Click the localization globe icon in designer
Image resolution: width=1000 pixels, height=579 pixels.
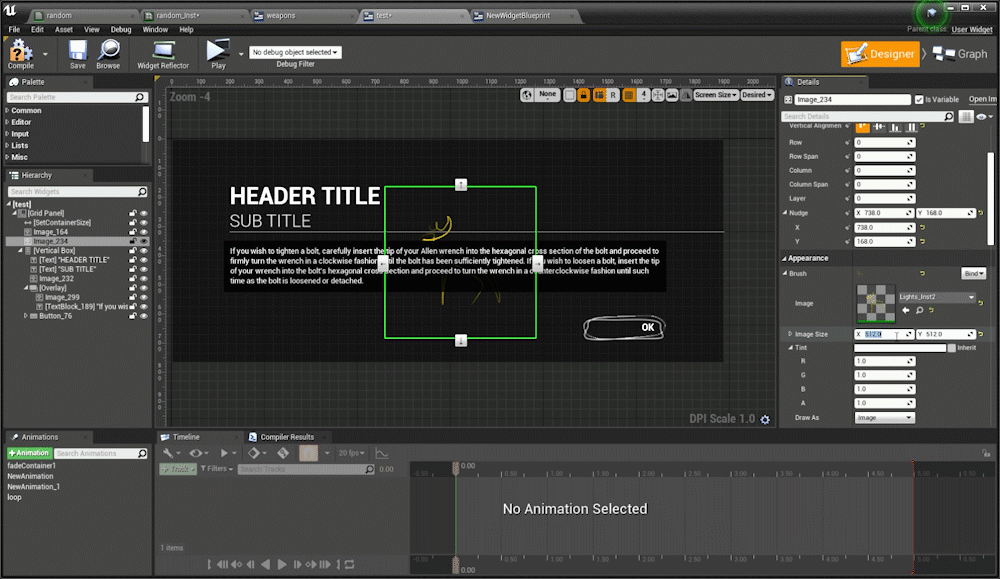527,95
